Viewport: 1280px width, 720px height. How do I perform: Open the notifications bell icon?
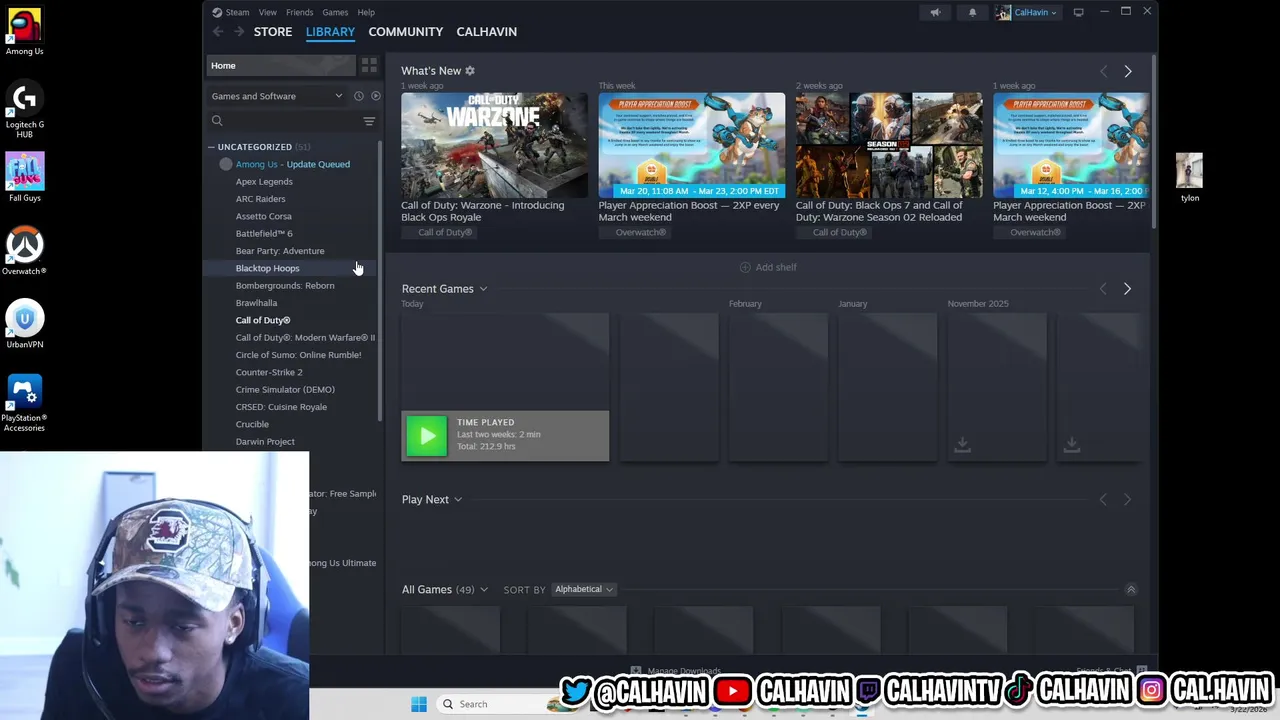coord(972,12)
